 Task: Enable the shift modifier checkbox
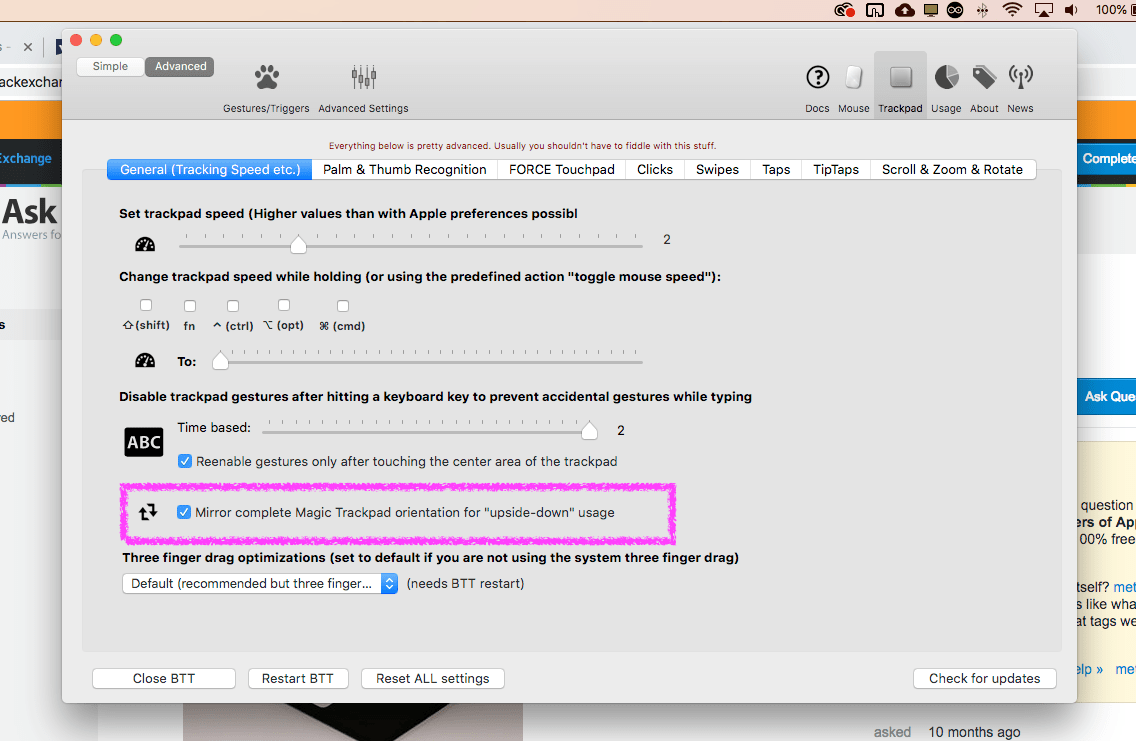145,305
